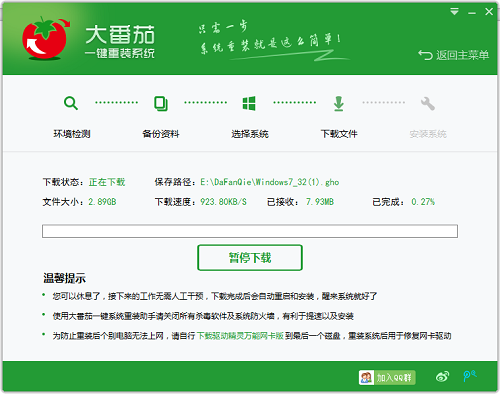Click the save path E:\DaFanQie text
This screenshot has width=500, height=394.
tap(270, 182)
